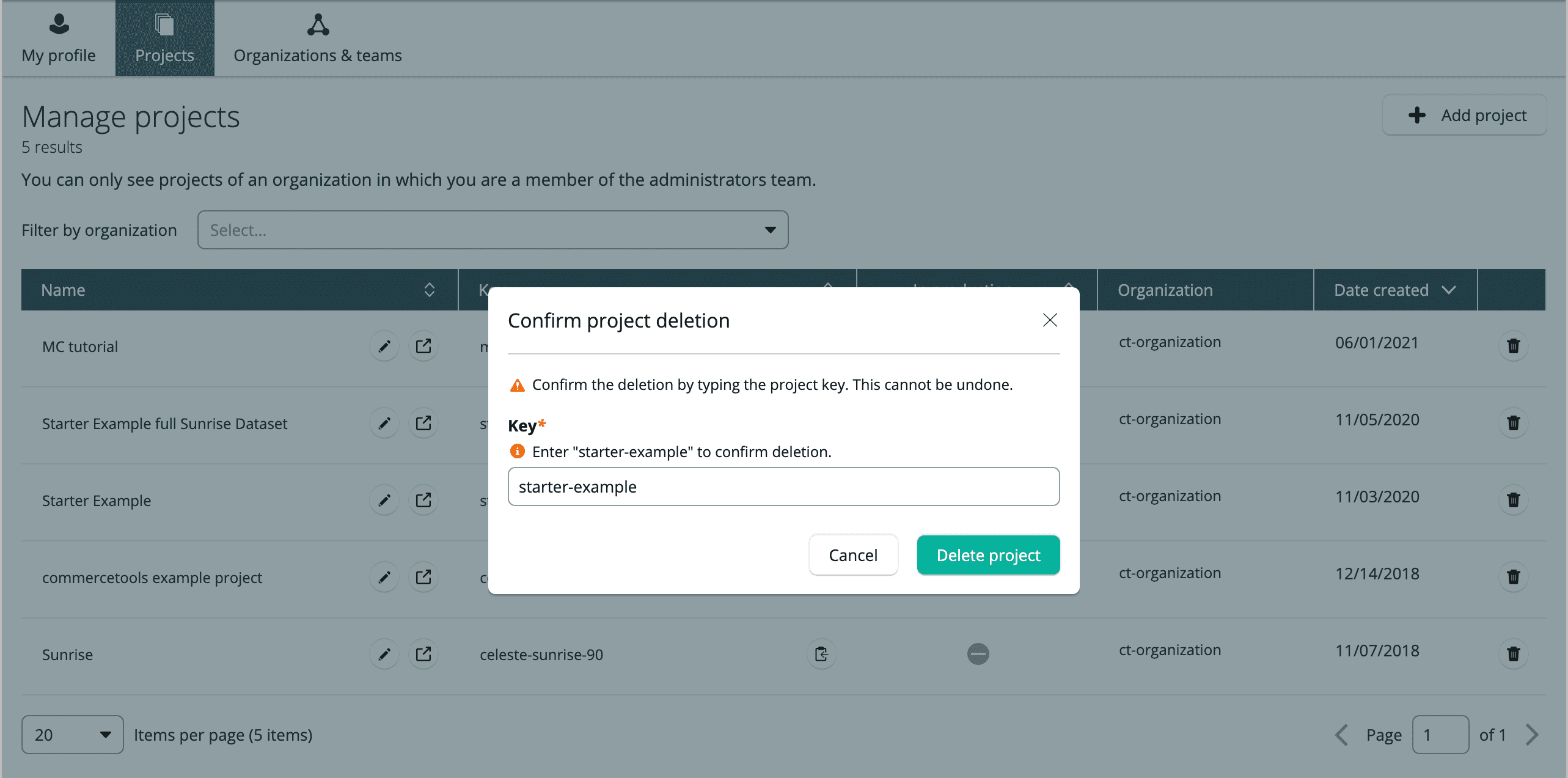Switch to My profile tab
This screenshot has height=778, width=1568.
click(x=59, y=38)
